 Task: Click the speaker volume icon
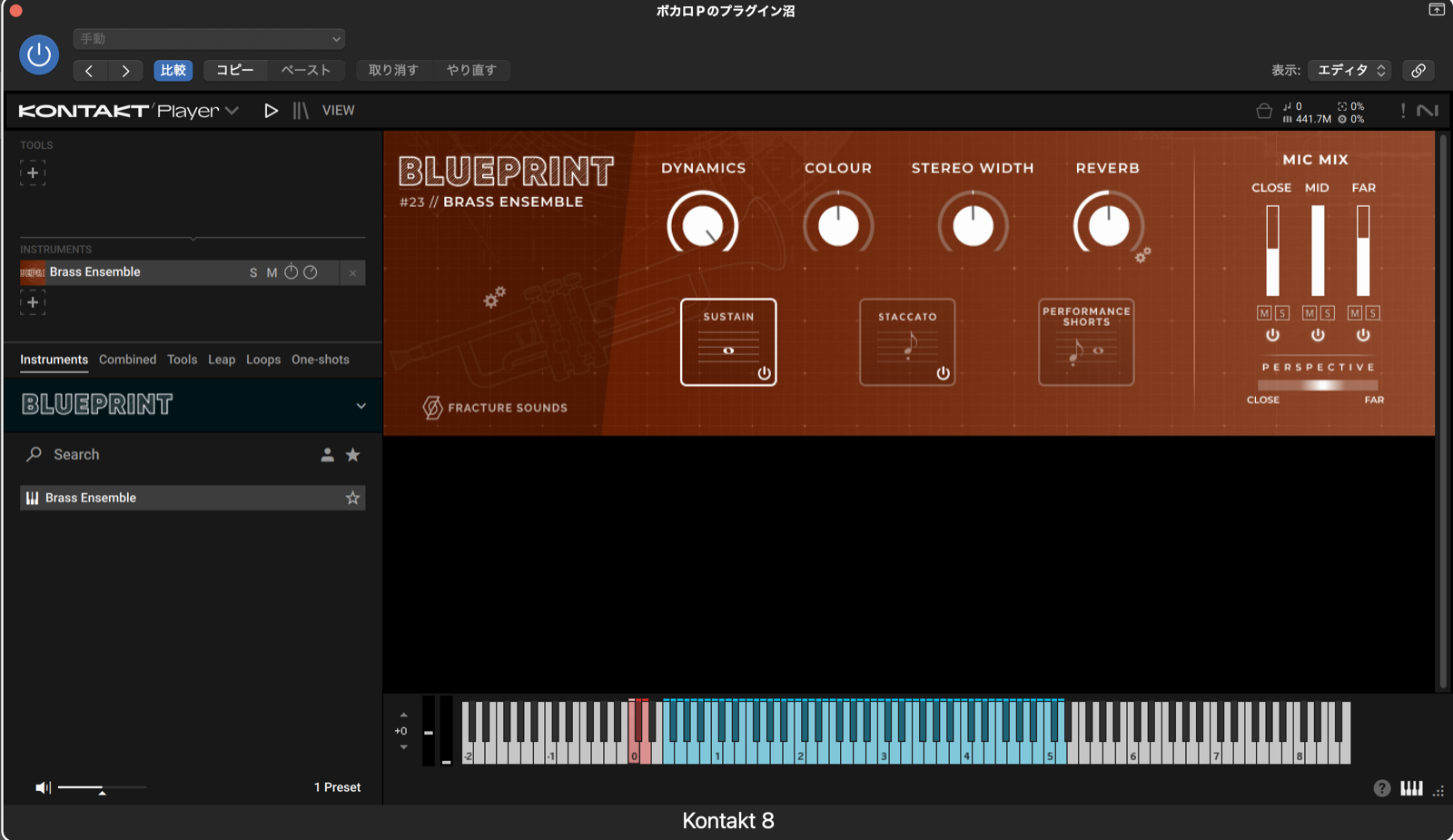pos(43,787)
